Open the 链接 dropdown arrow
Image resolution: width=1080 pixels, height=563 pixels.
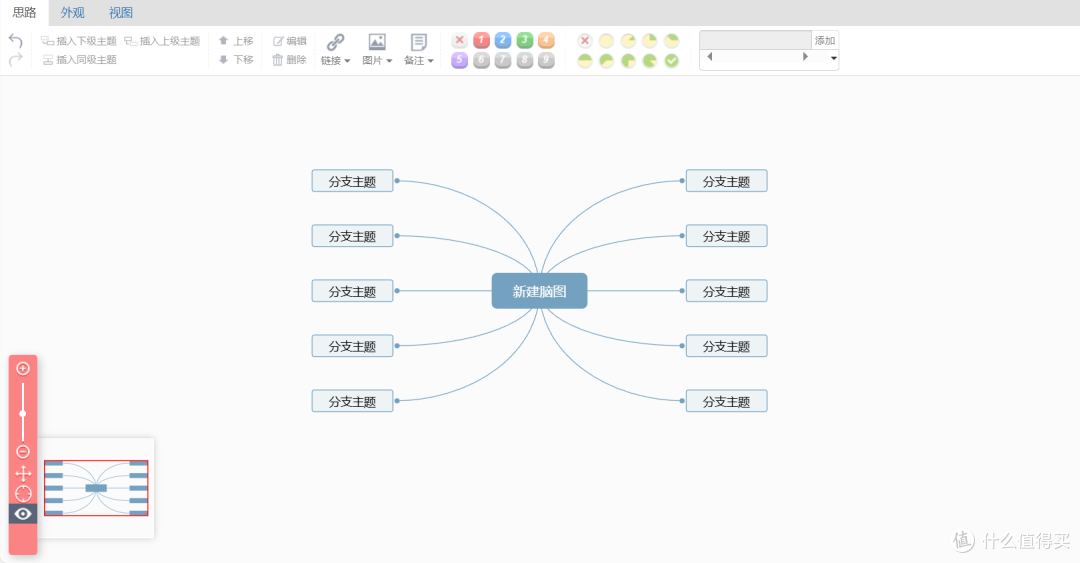click(x=347, y=61)
